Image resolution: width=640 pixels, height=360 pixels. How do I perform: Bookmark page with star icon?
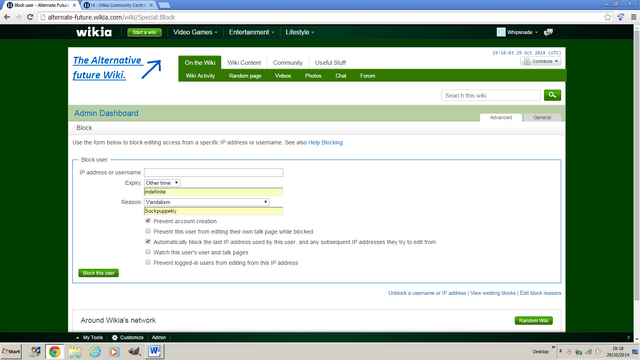click(x=608, y=17)
